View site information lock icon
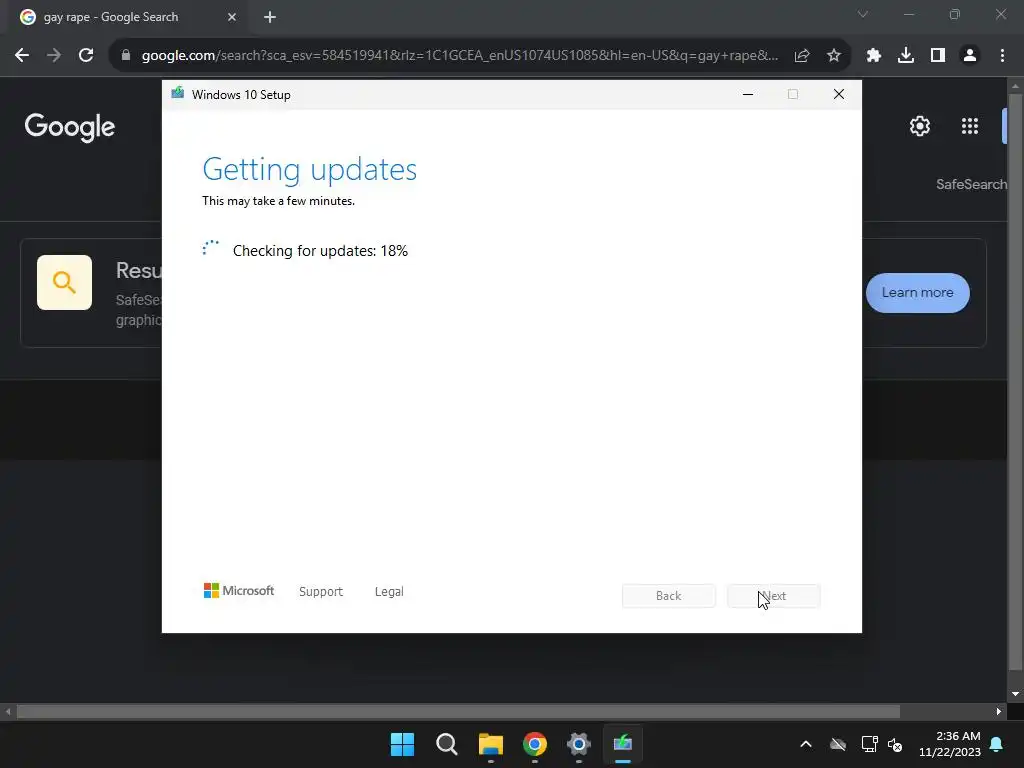This screenshot has height=768, width=1024. point(126,56)
